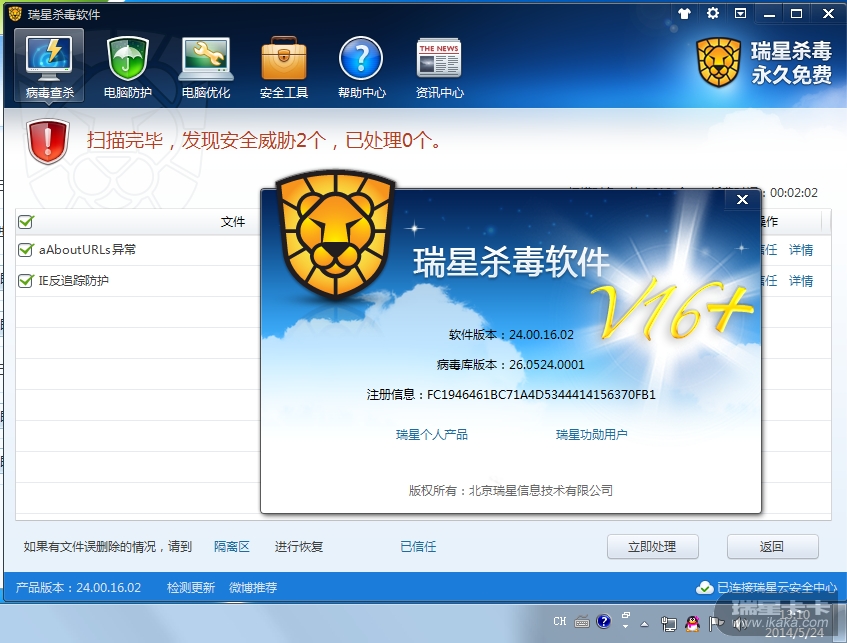Image resolution: width=847 pixels, height=643 pixels.
Task: Open 详情 for aAboutURLs异常 row
Action: [801, 250]
